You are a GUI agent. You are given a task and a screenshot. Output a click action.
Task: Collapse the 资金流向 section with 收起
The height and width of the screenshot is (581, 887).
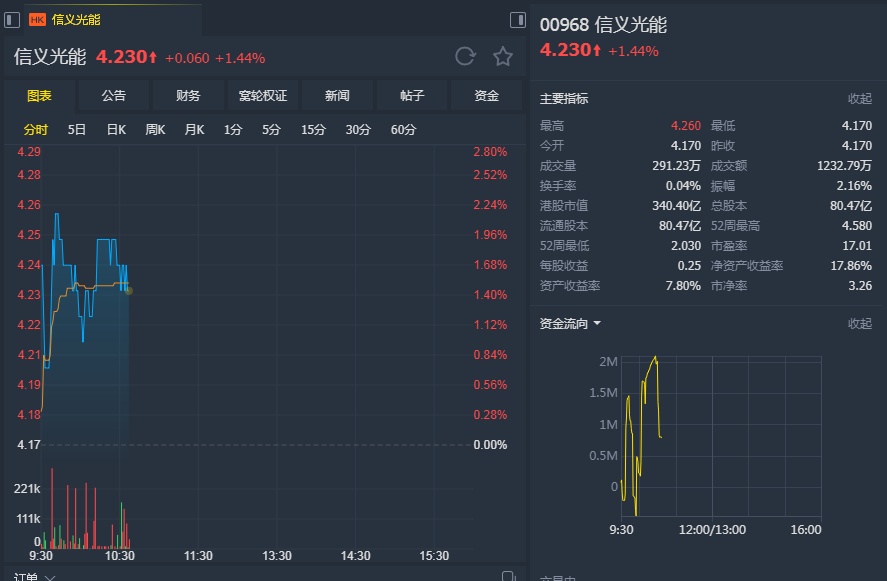[859, 324]
